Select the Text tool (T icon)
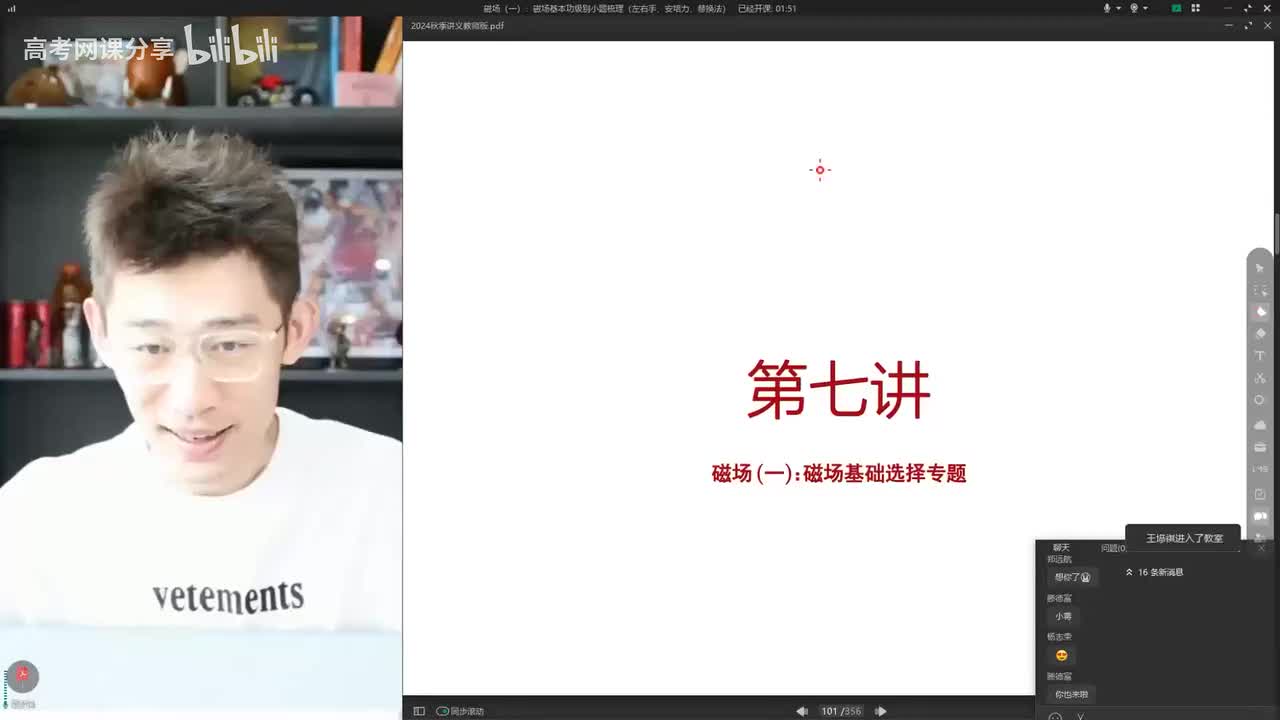1280x720 pixels. 1260,356
